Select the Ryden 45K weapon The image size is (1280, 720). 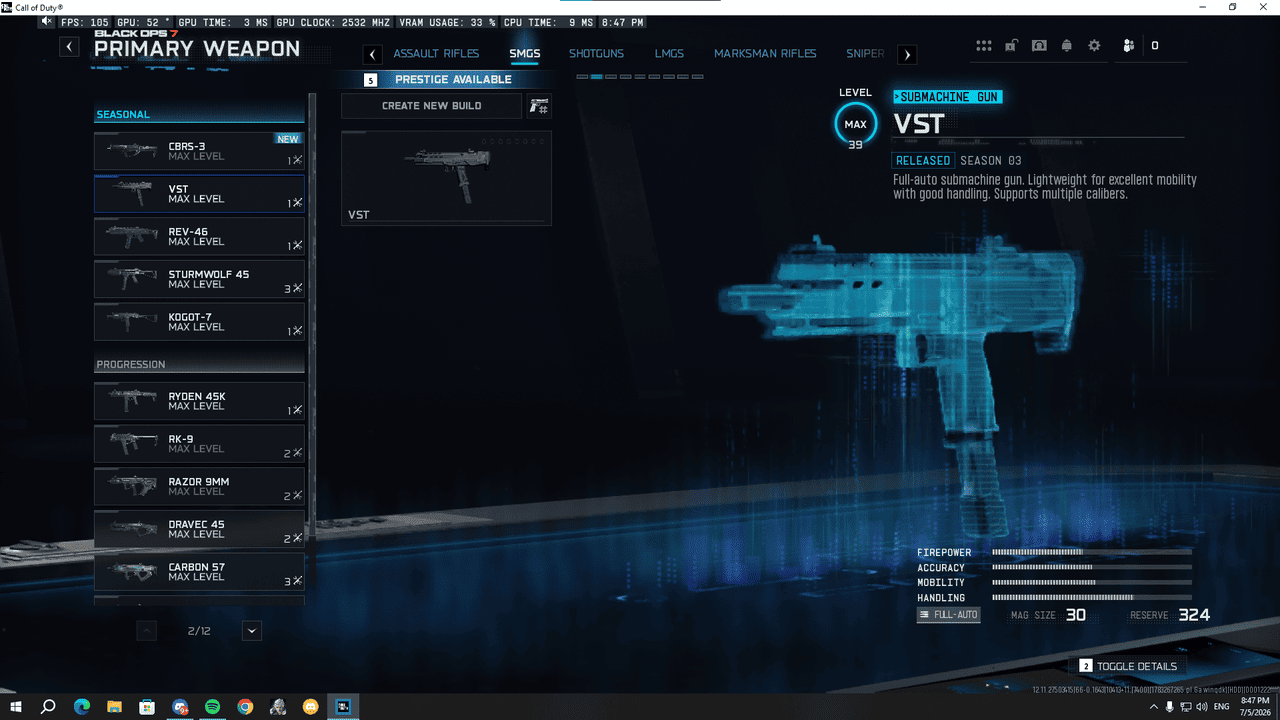point(199,401)
